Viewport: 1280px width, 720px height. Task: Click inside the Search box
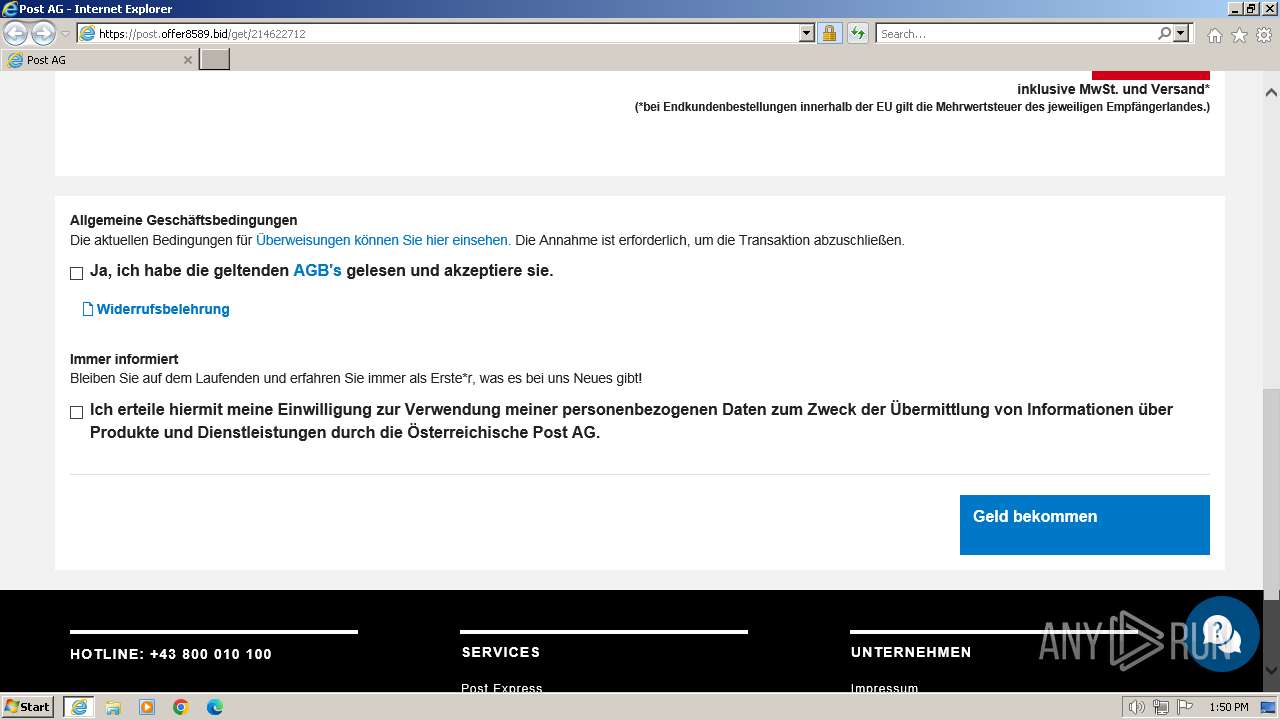(x=1015, y=33)
